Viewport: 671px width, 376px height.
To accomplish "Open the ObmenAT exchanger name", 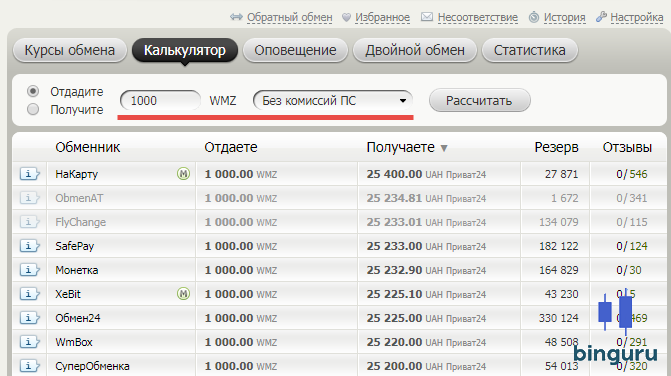I will point(79,198).
